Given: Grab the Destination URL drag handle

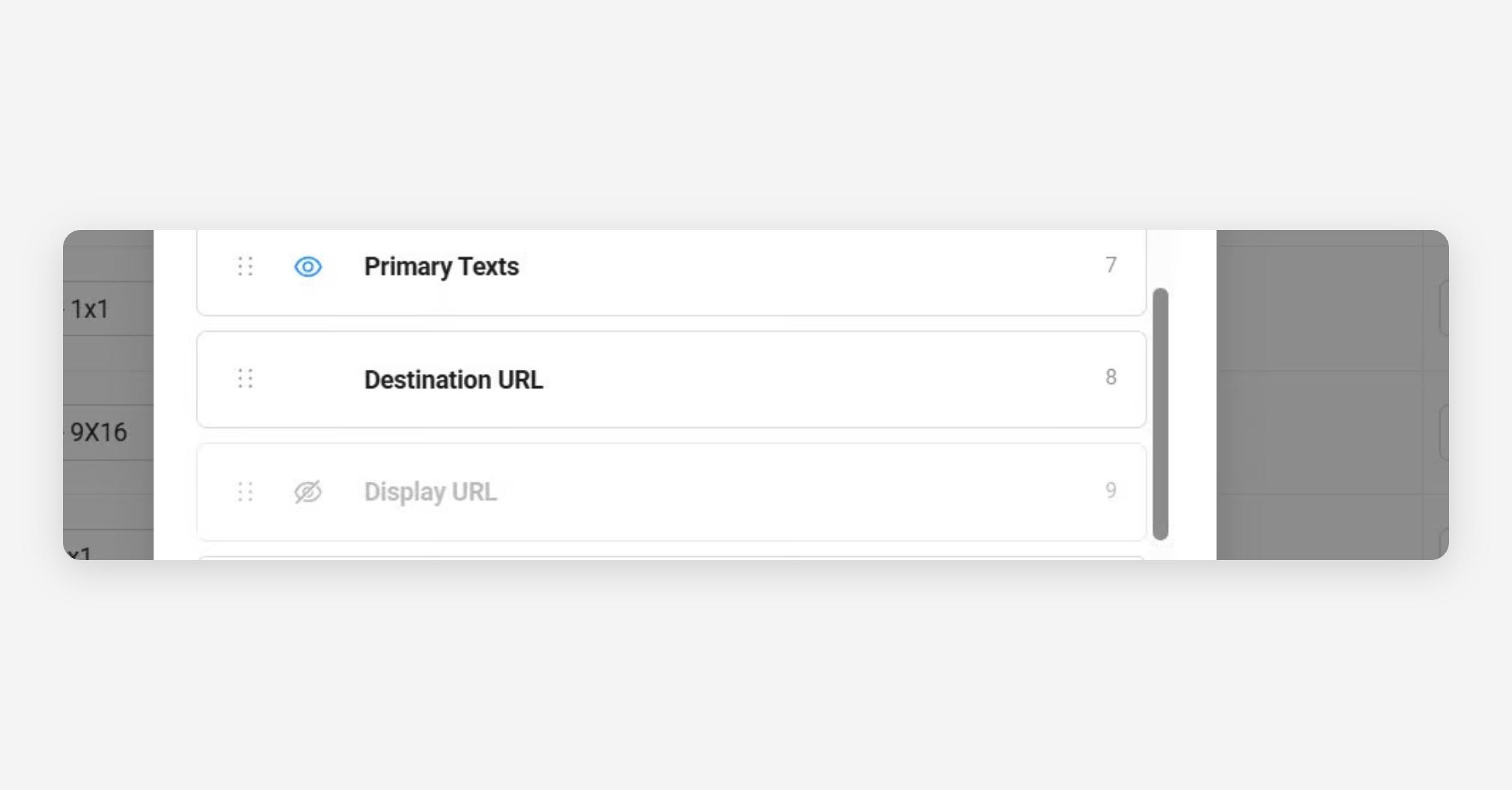Looking at the screenshot, I should [245, 379].
